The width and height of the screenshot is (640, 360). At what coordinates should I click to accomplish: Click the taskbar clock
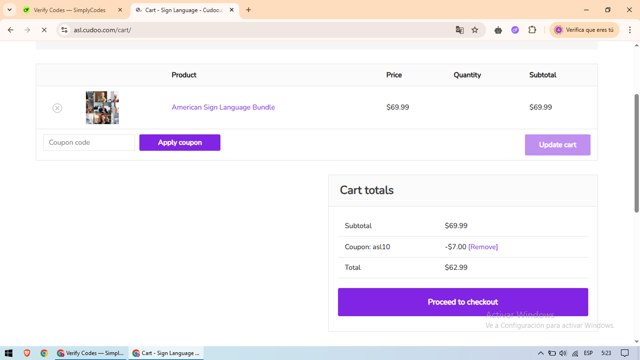coord(606,353)
